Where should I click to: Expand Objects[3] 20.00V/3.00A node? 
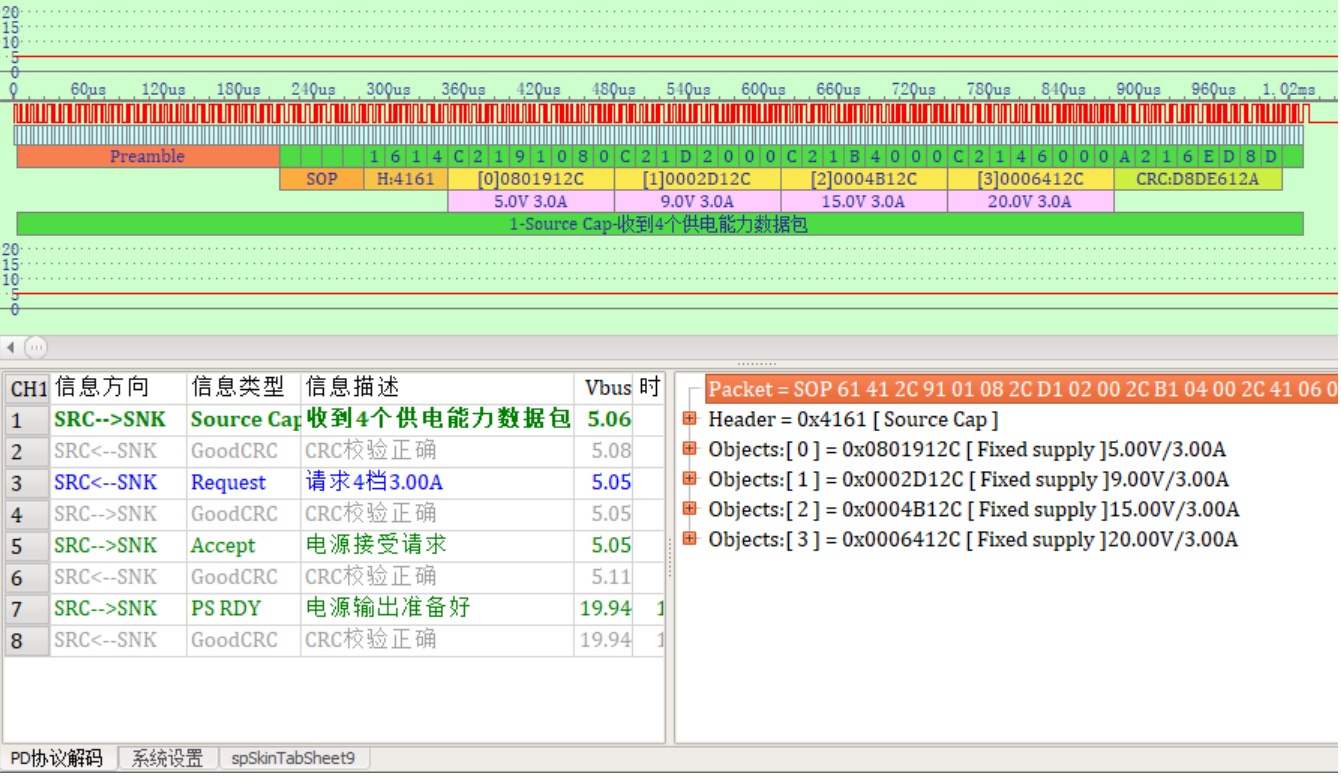pyautogui.click(x=689, y=540)
